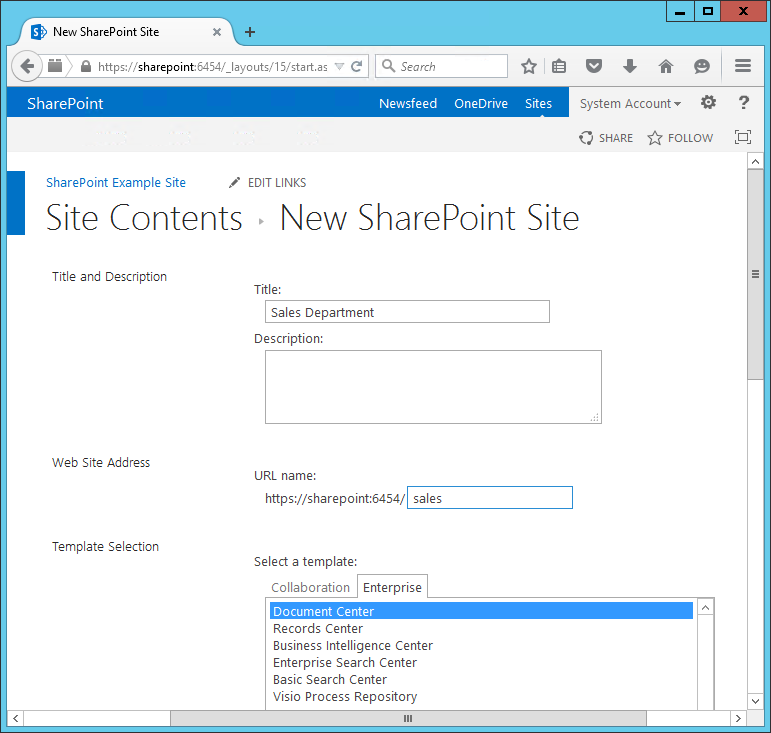Switch to the Collaboration template tab
Image resolution: width=771 pixels, height=733 pixels.
tap(310, 587)
